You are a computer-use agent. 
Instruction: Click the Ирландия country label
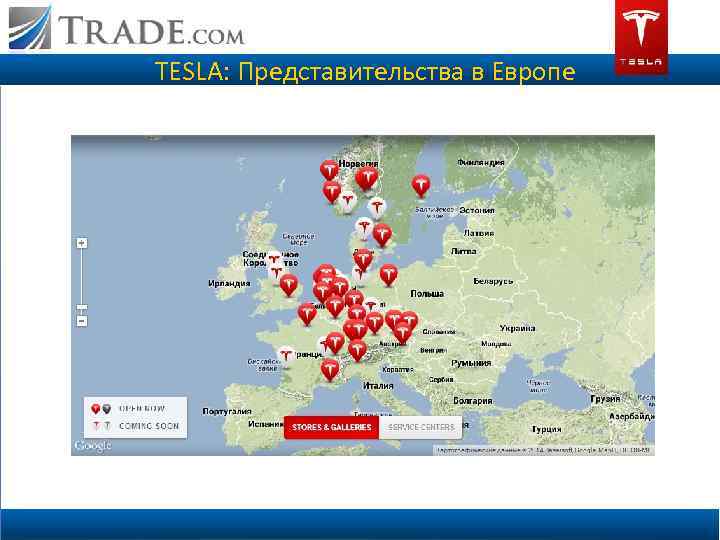(x=229, y=283)
